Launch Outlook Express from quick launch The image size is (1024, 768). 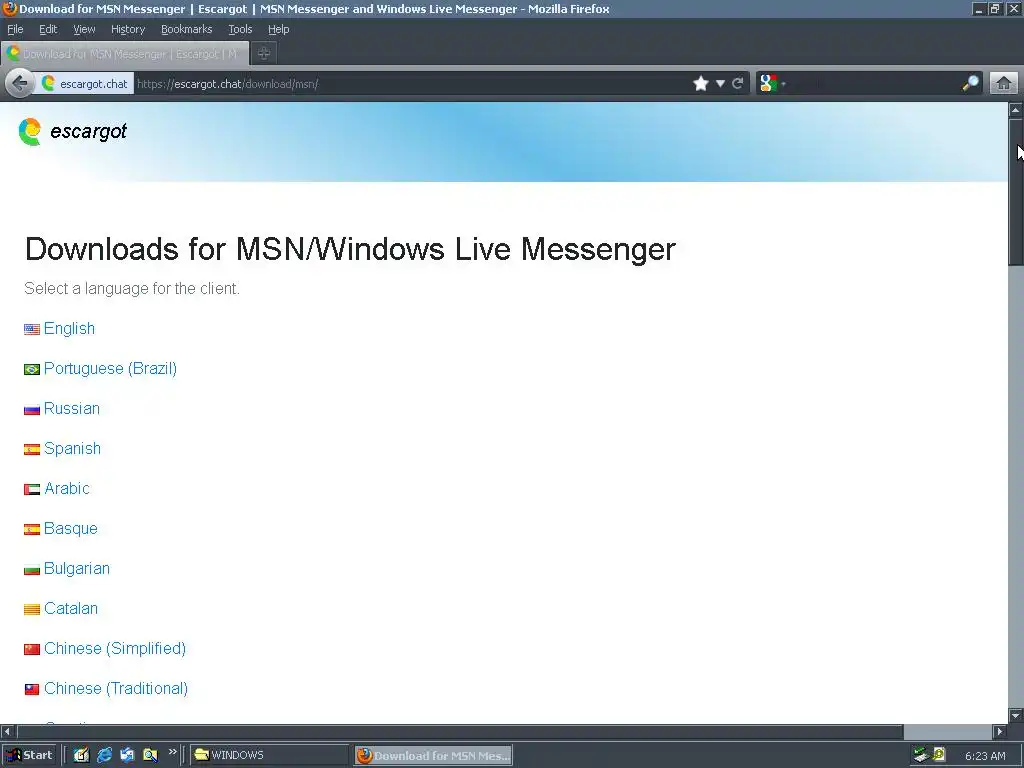127,755
